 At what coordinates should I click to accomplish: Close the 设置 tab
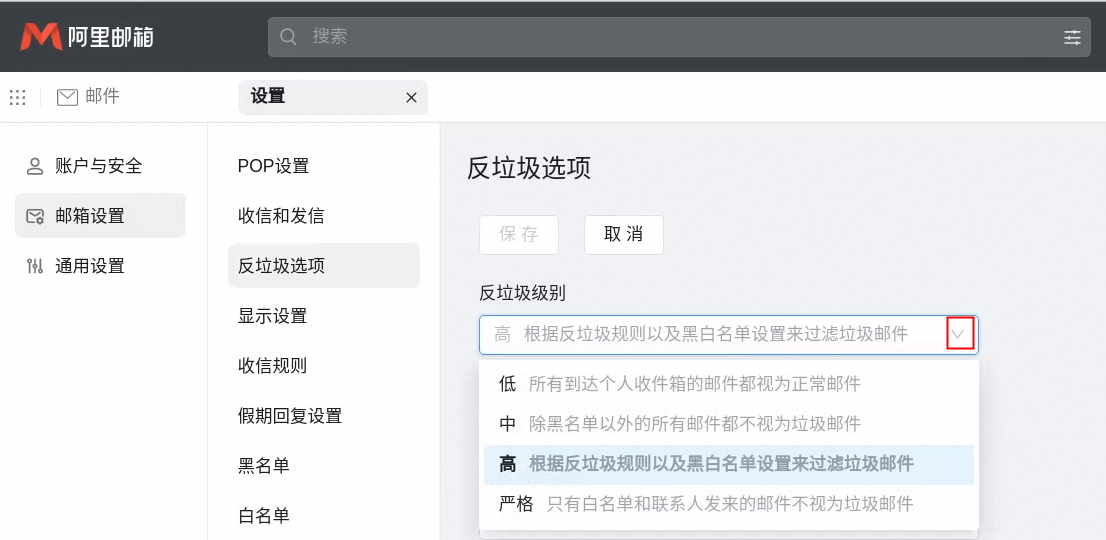[411, 97]
